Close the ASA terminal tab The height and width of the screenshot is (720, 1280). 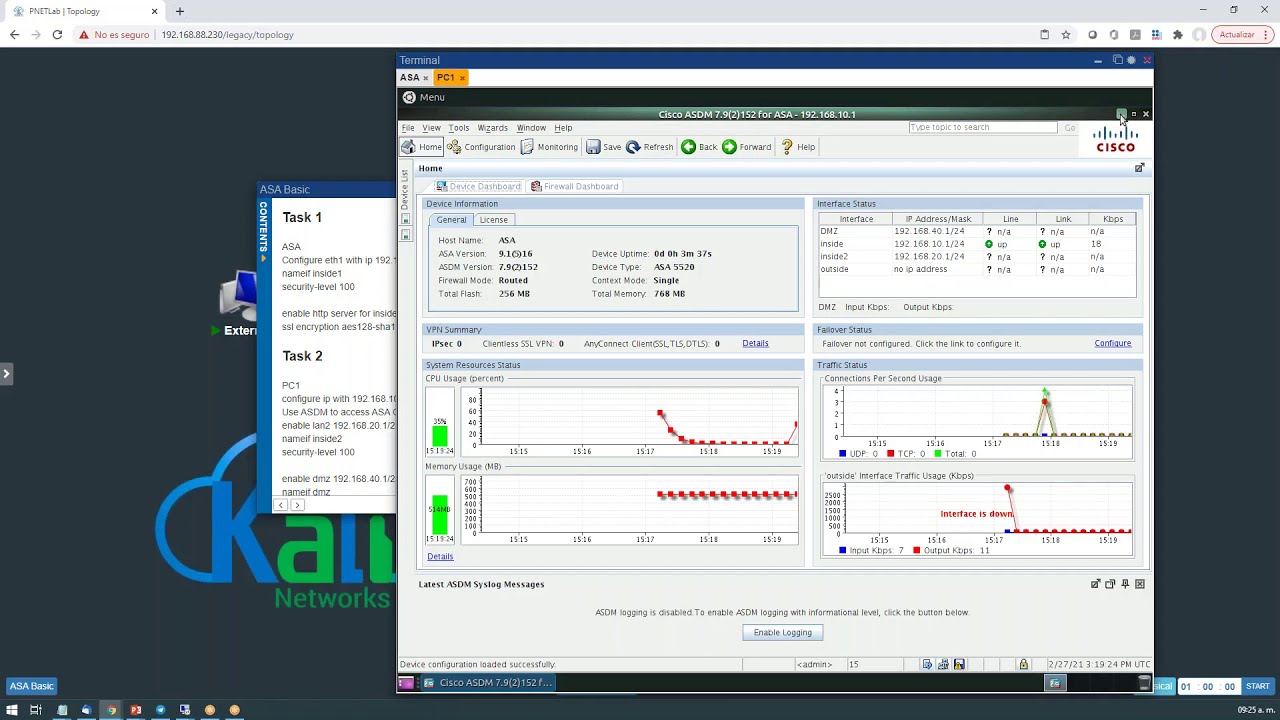point(426,78)
